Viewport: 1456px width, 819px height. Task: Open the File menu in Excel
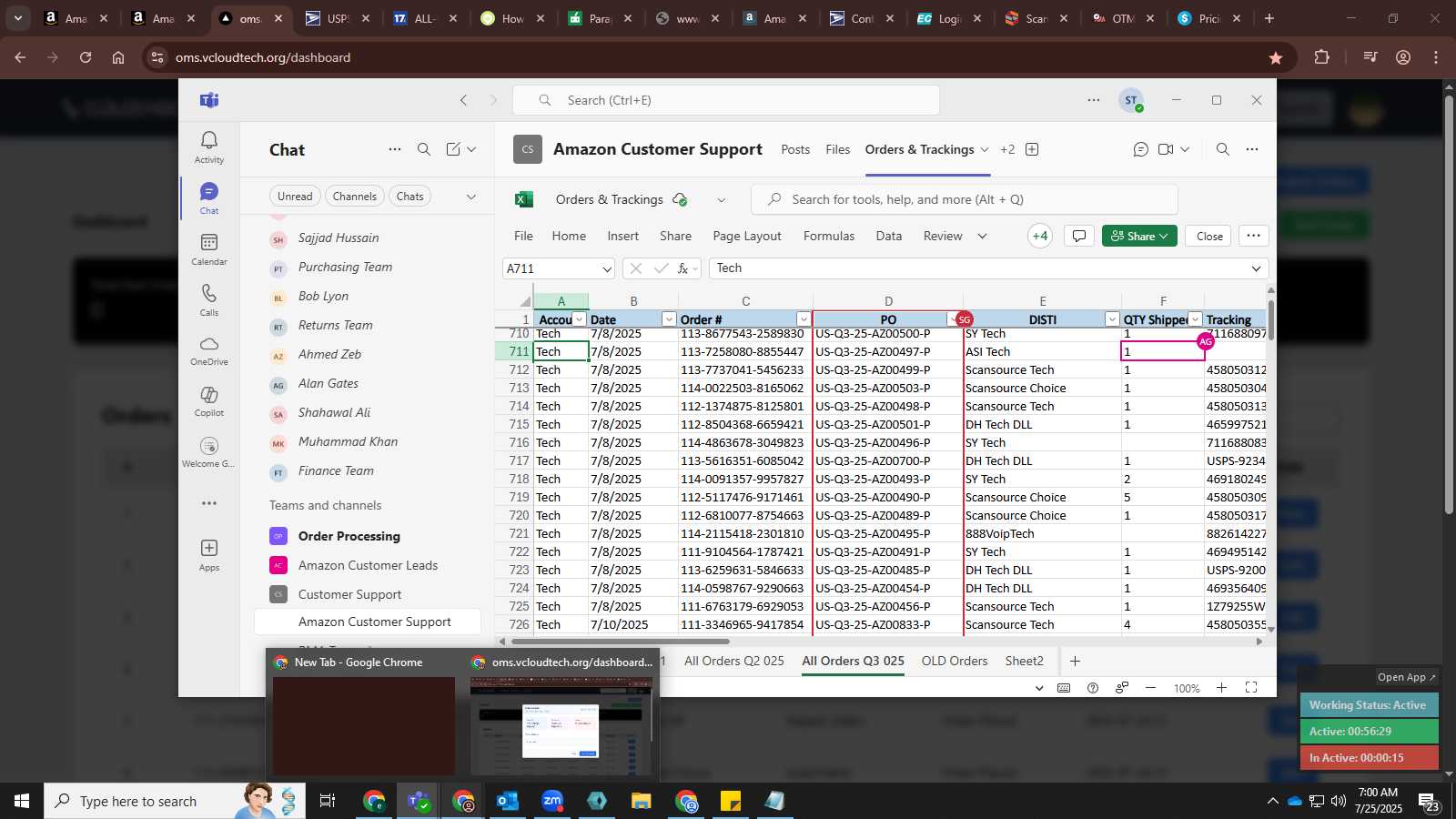point(523,236)
